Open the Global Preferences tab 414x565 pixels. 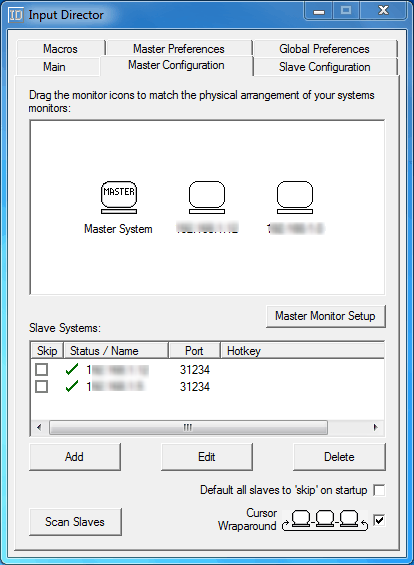click(324, 49)
